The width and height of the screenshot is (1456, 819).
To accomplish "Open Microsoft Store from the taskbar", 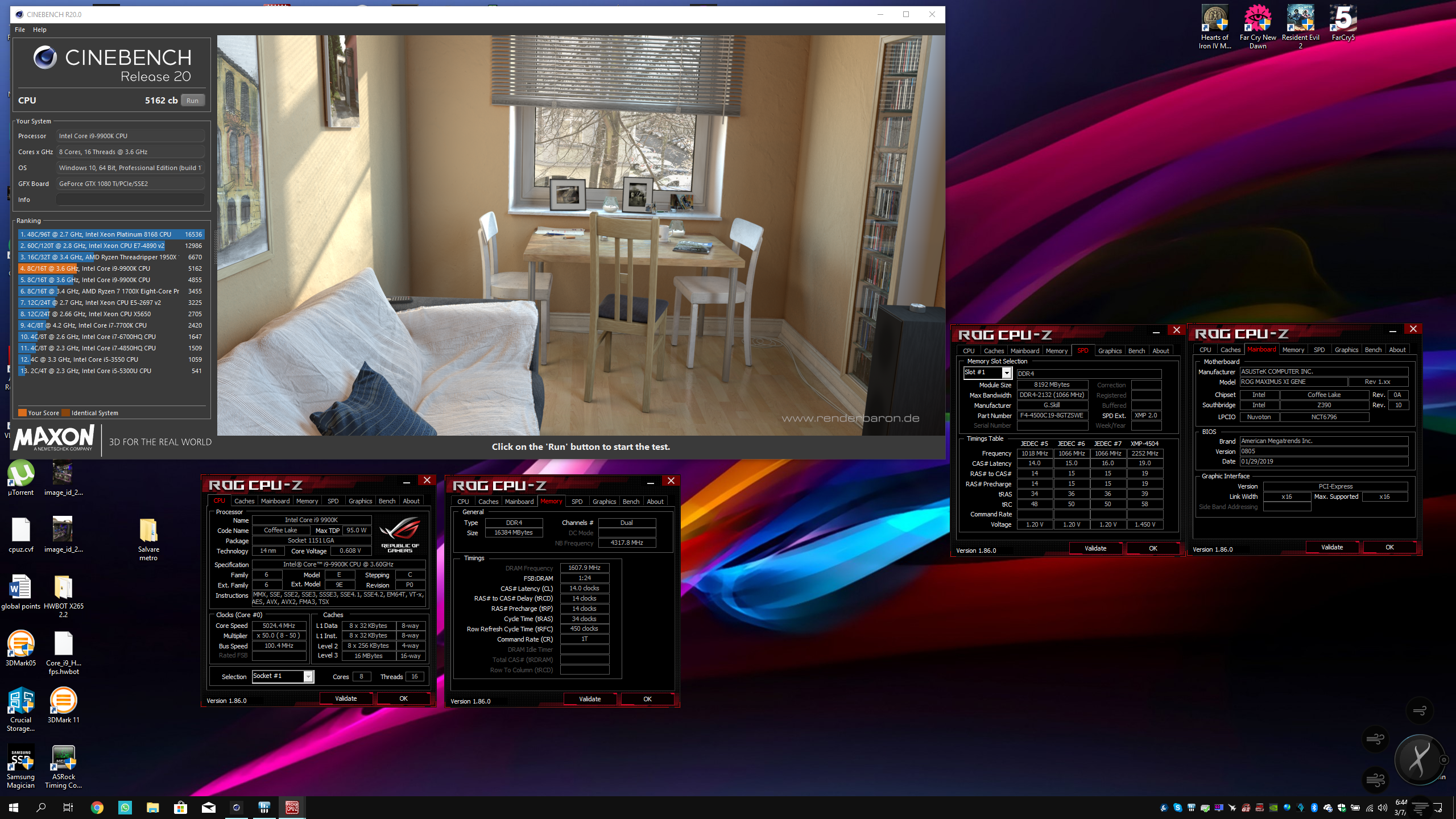I will coord(181,808).
